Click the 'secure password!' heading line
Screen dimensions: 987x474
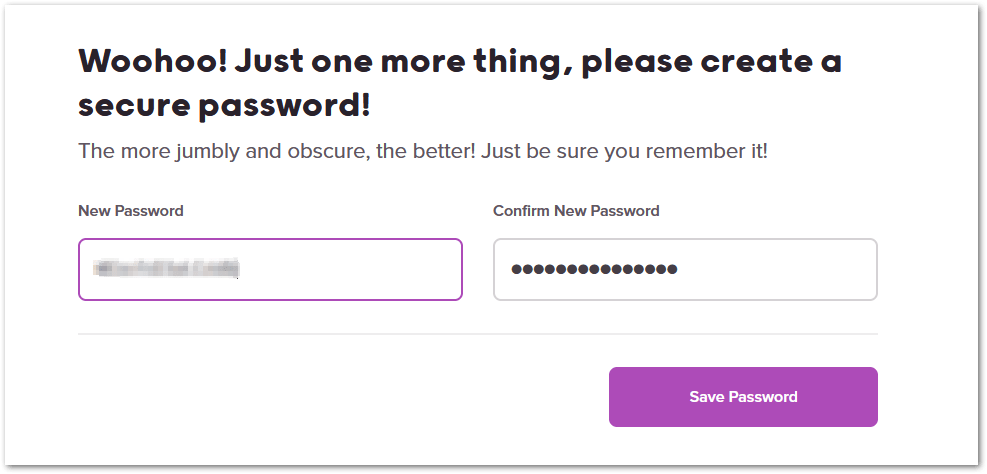coord(224,103)
